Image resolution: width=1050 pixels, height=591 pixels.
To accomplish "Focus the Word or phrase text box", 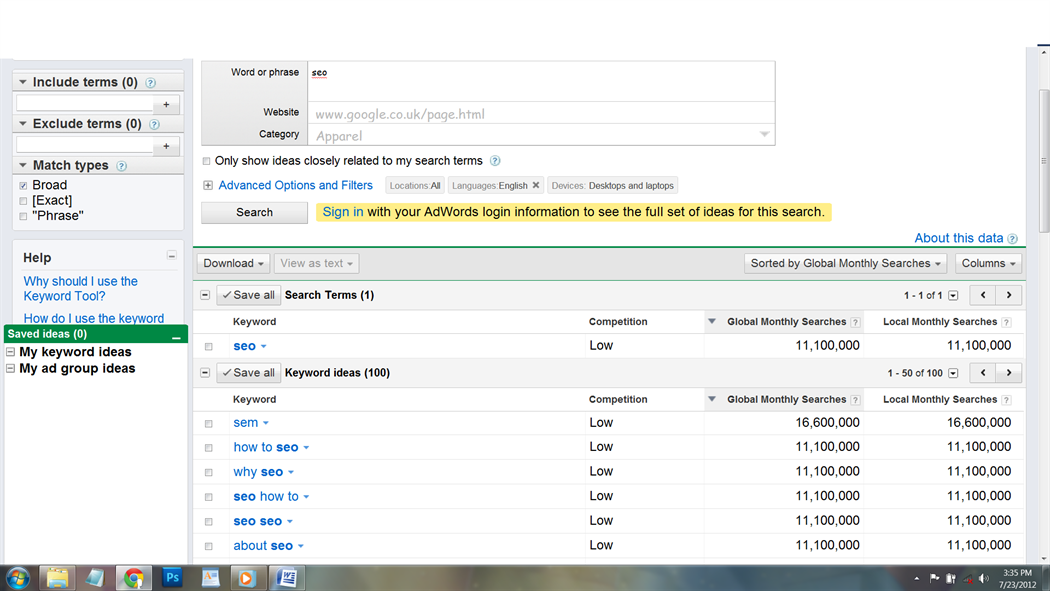I will [x=541, y=82].
